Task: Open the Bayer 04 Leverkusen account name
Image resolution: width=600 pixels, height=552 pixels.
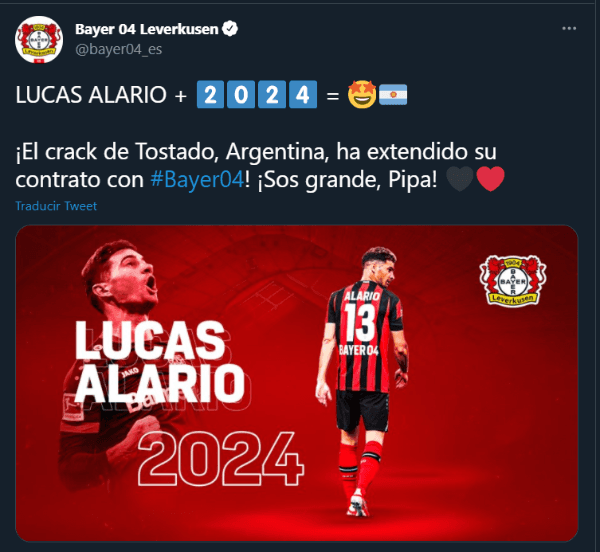Action: coord(147,29)
